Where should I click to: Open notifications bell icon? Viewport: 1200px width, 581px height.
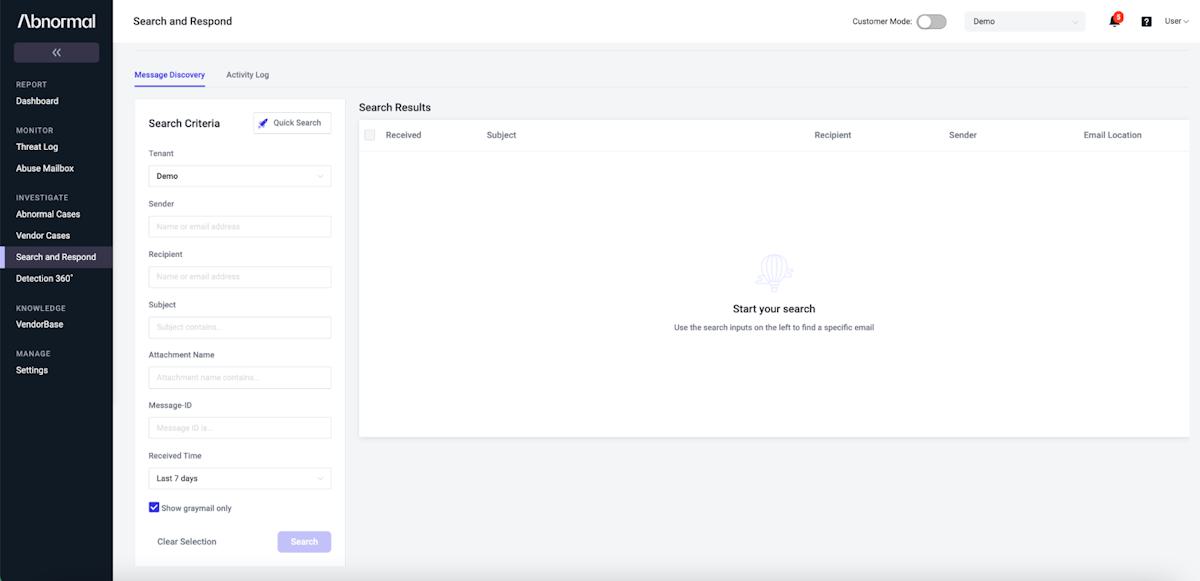[1115, 21]
